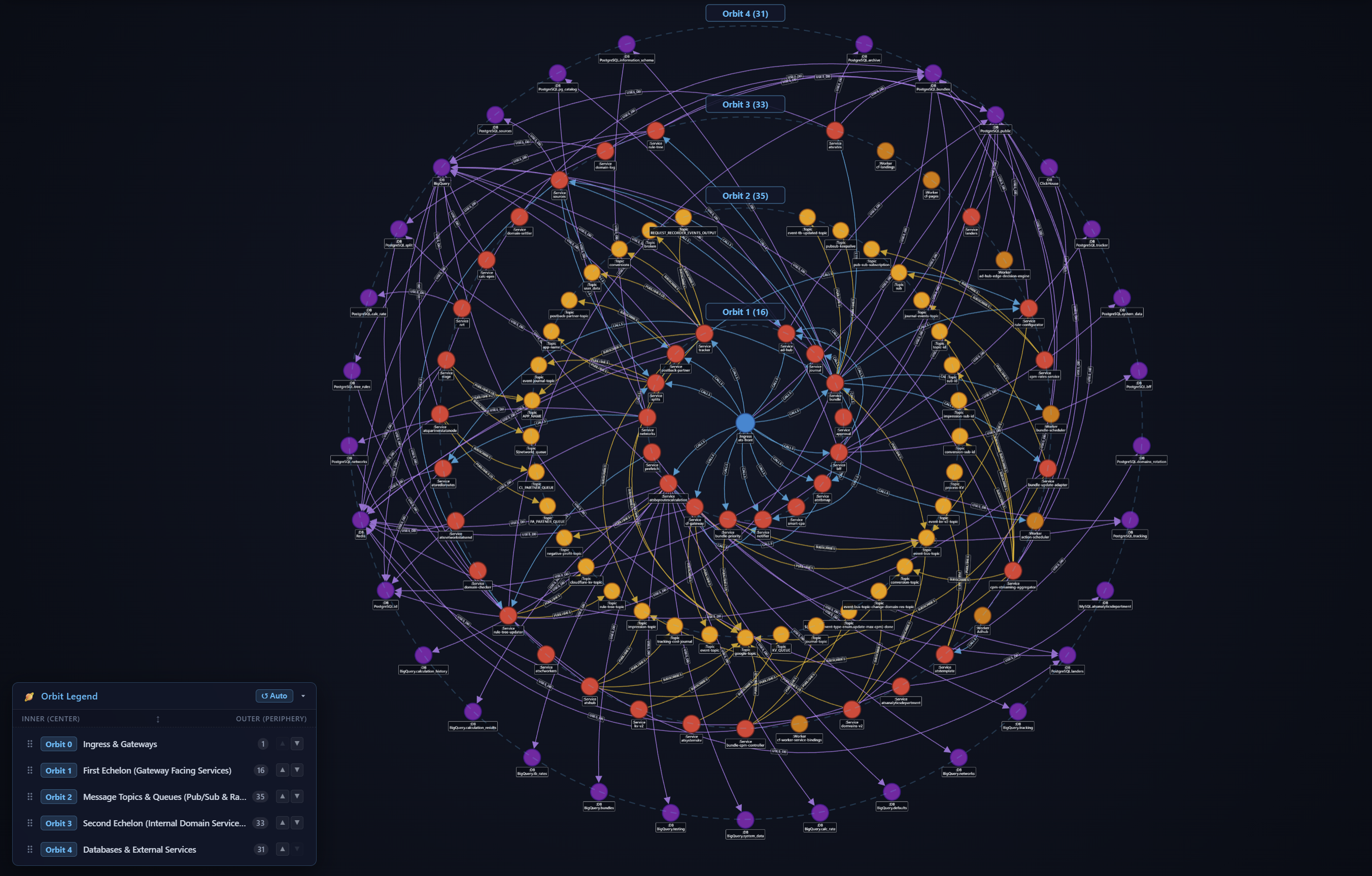
Task: Click the Redis DB node
Action: tap(361, 519)
